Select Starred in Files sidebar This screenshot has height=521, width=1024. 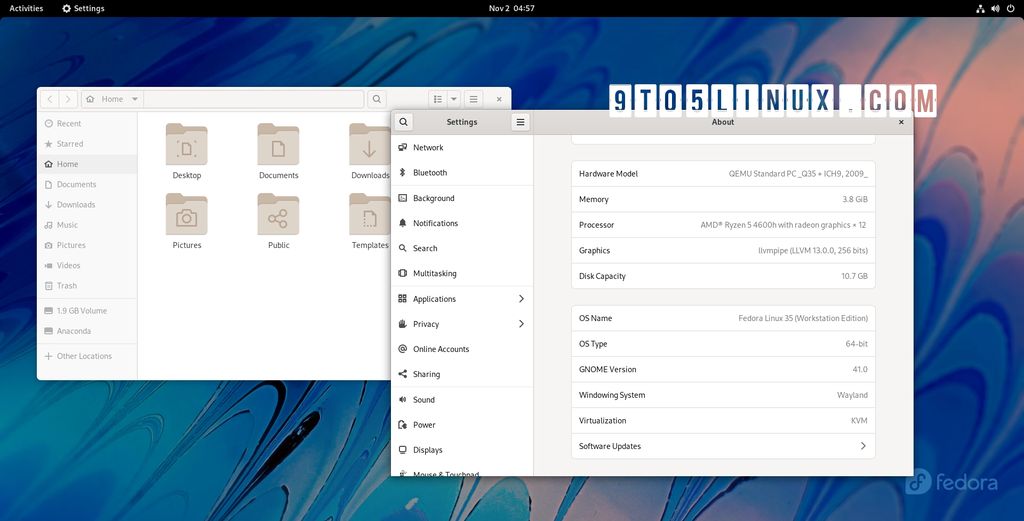(x=87, y=144)
